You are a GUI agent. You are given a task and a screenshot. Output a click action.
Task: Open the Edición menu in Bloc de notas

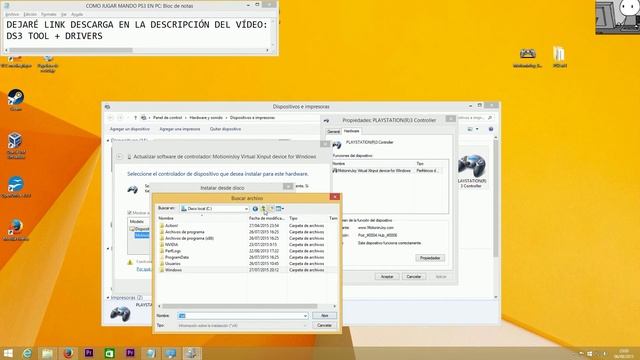(30, 14)
